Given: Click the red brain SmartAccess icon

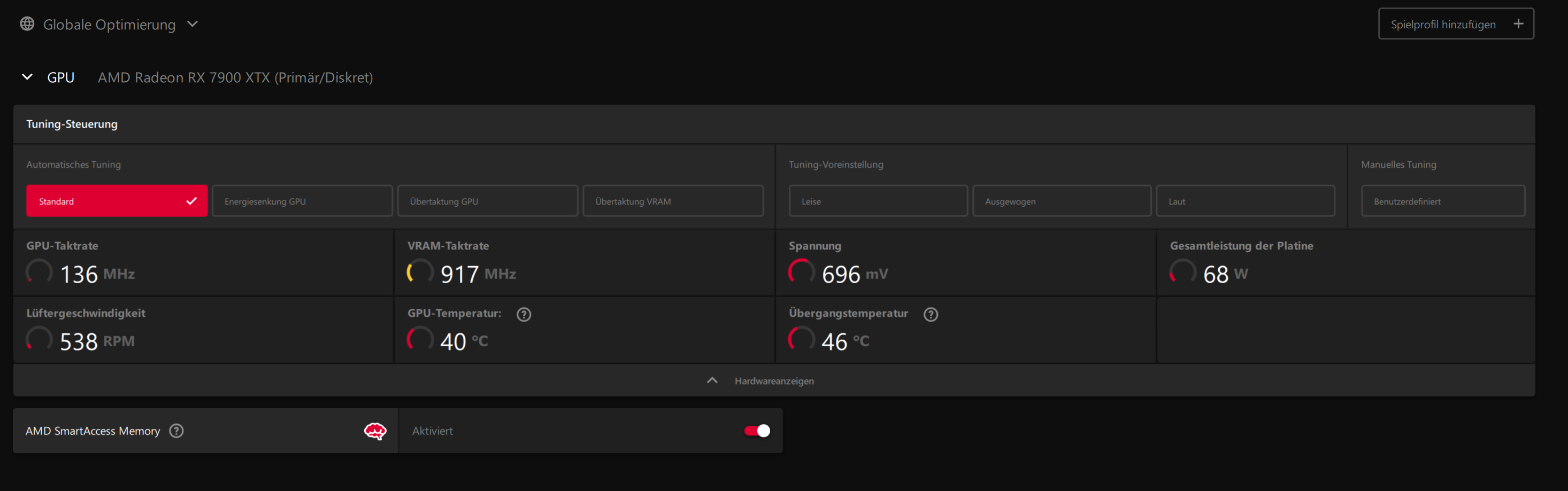Looking at the screenshot, I should click(375, 431).
